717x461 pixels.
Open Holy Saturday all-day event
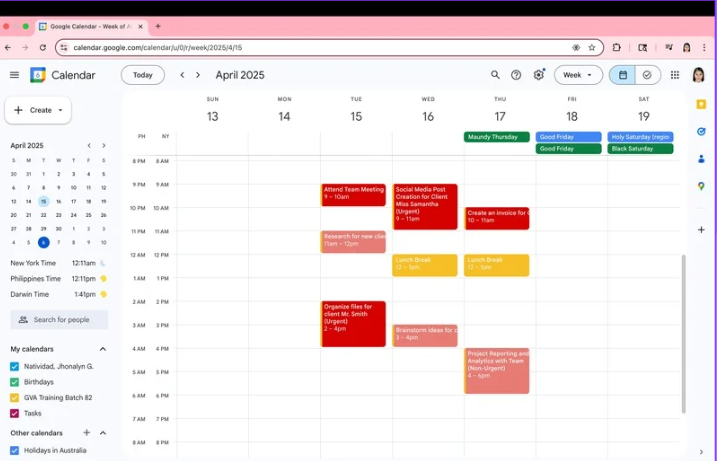pos(640,137)
